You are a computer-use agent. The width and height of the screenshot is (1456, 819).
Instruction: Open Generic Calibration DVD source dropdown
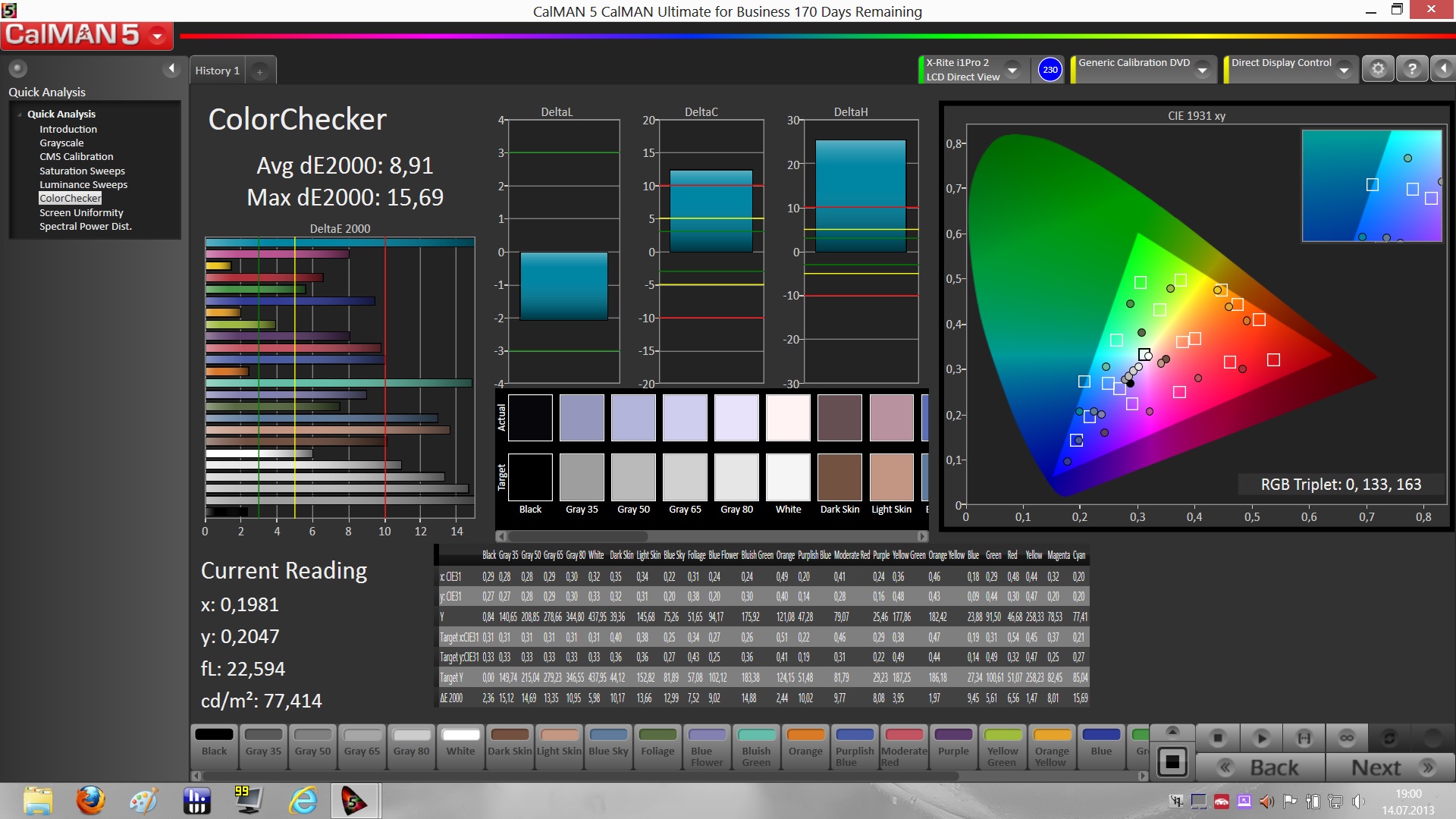point(1202,70)
